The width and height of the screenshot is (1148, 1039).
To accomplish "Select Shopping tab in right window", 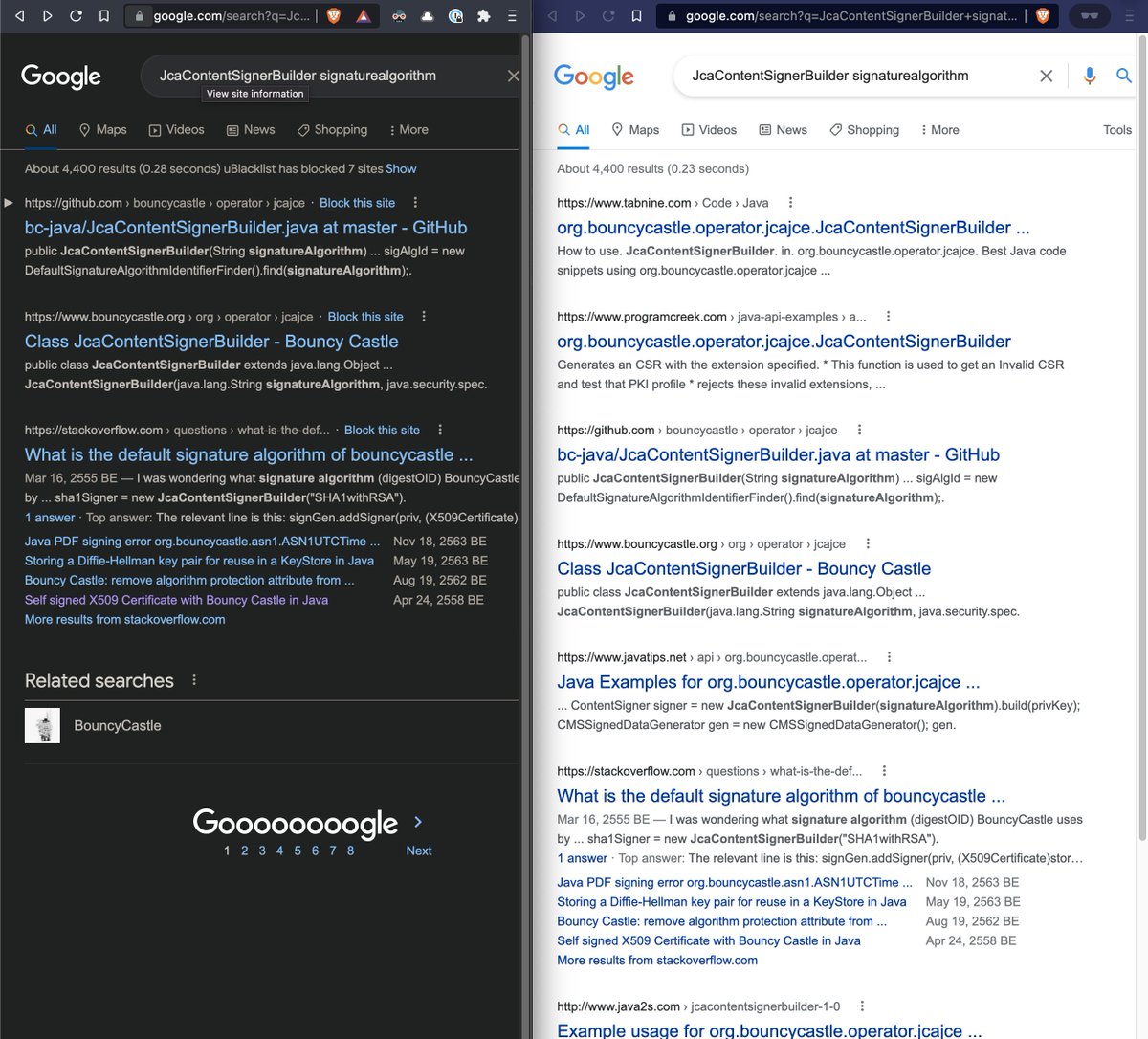I will pyautogui.click(x=864, y=130).
